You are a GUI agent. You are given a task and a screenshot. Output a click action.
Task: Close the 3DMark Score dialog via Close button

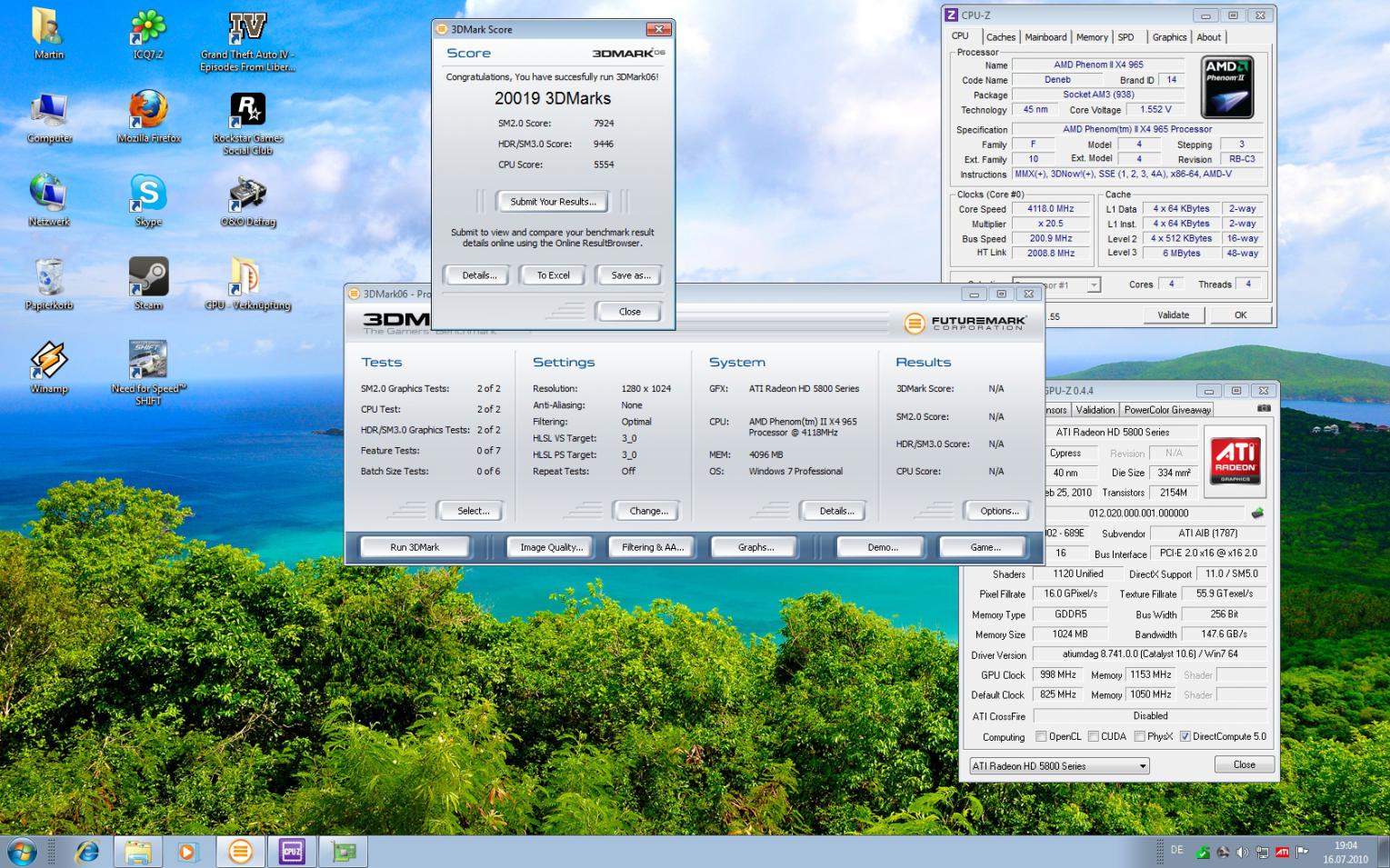[630, 312]
